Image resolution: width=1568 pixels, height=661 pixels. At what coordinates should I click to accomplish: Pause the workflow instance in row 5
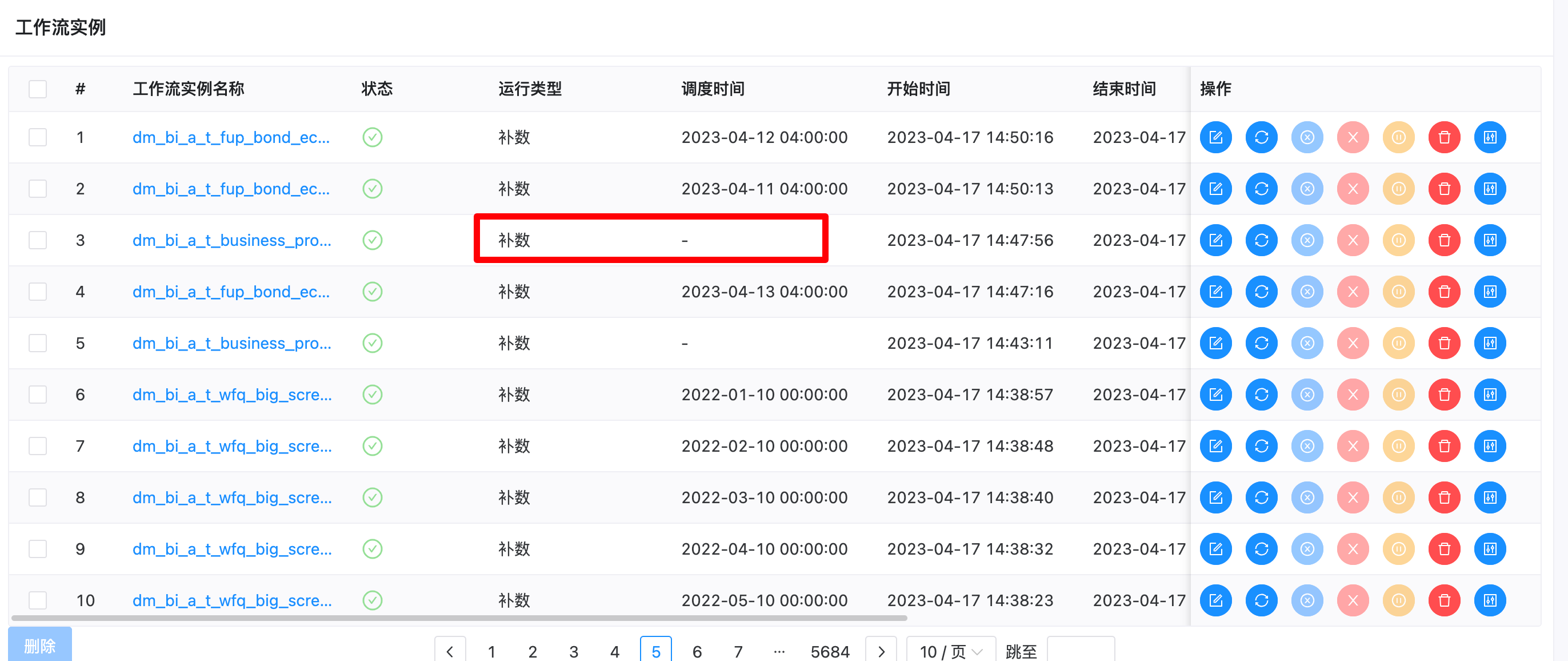pyautogui.click(x=1398, y=343)
